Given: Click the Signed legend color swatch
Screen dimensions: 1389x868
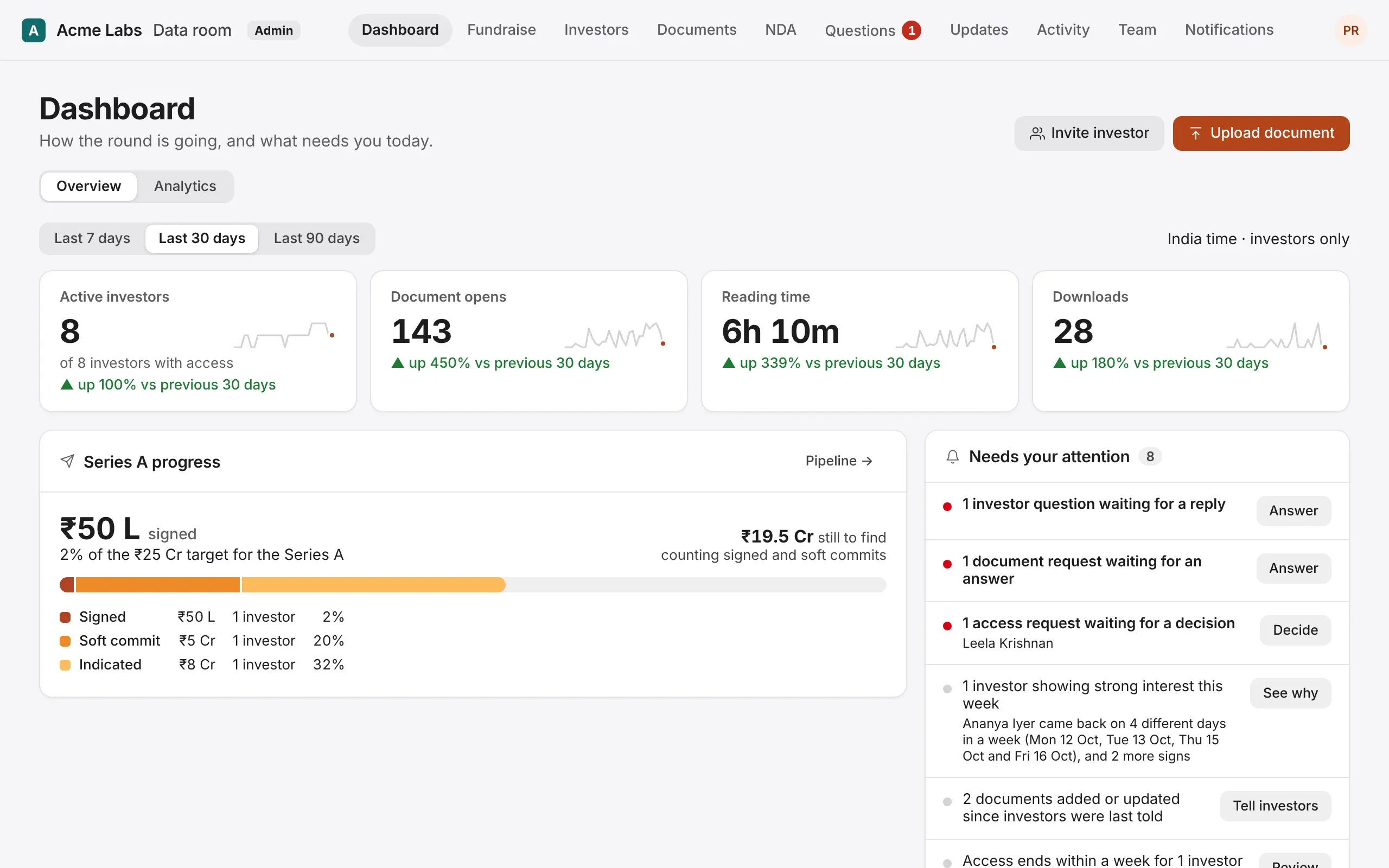Looking at the screenshot, I should 66,617.
